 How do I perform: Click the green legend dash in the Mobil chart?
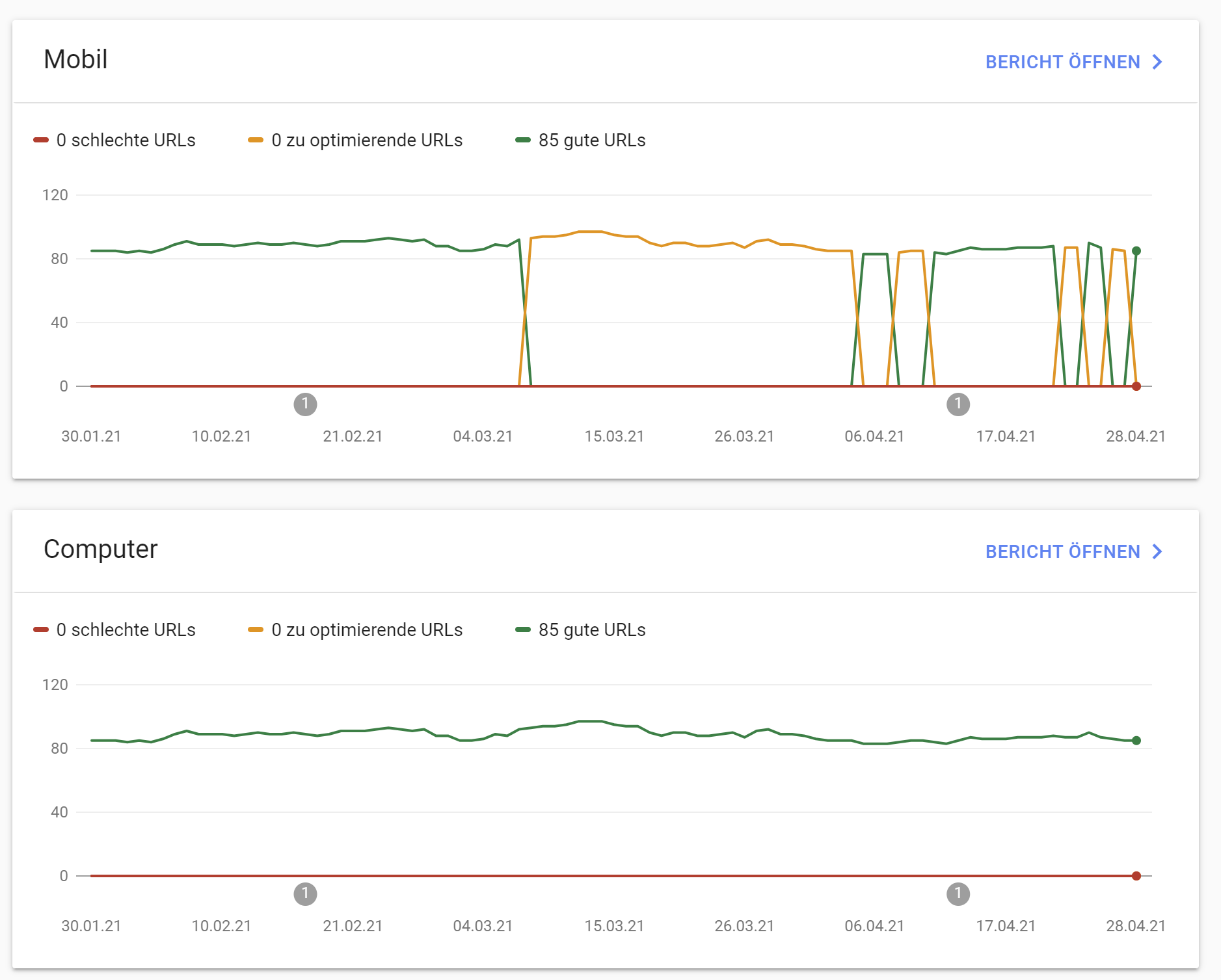[524, 140]
